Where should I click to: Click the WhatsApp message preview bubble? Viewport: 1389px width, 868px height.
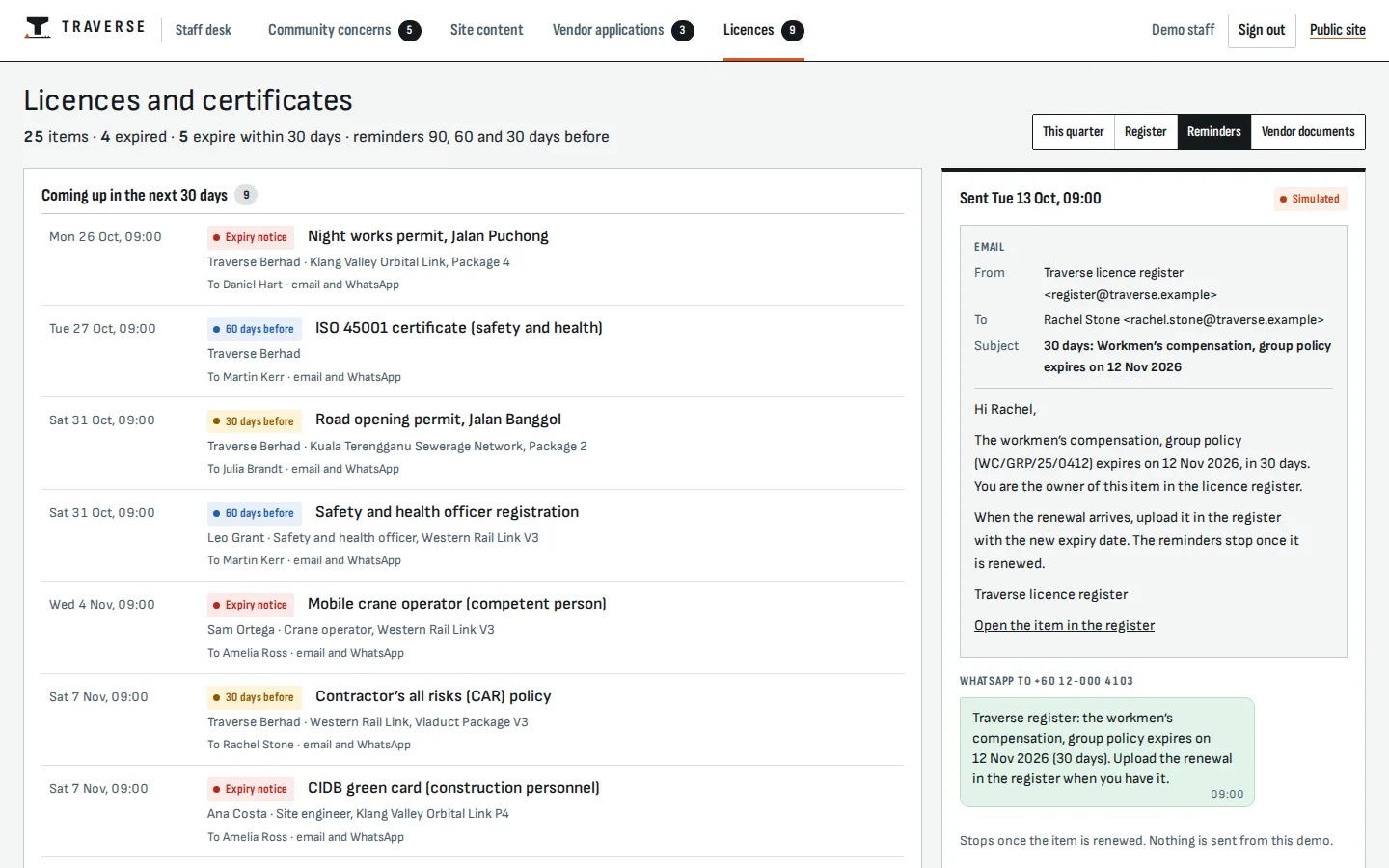click(x=1107, y=752)
